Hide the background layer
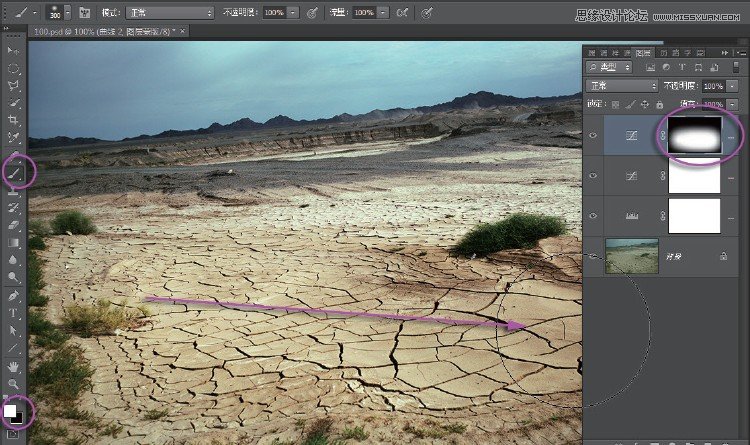 tap(593, 256)
